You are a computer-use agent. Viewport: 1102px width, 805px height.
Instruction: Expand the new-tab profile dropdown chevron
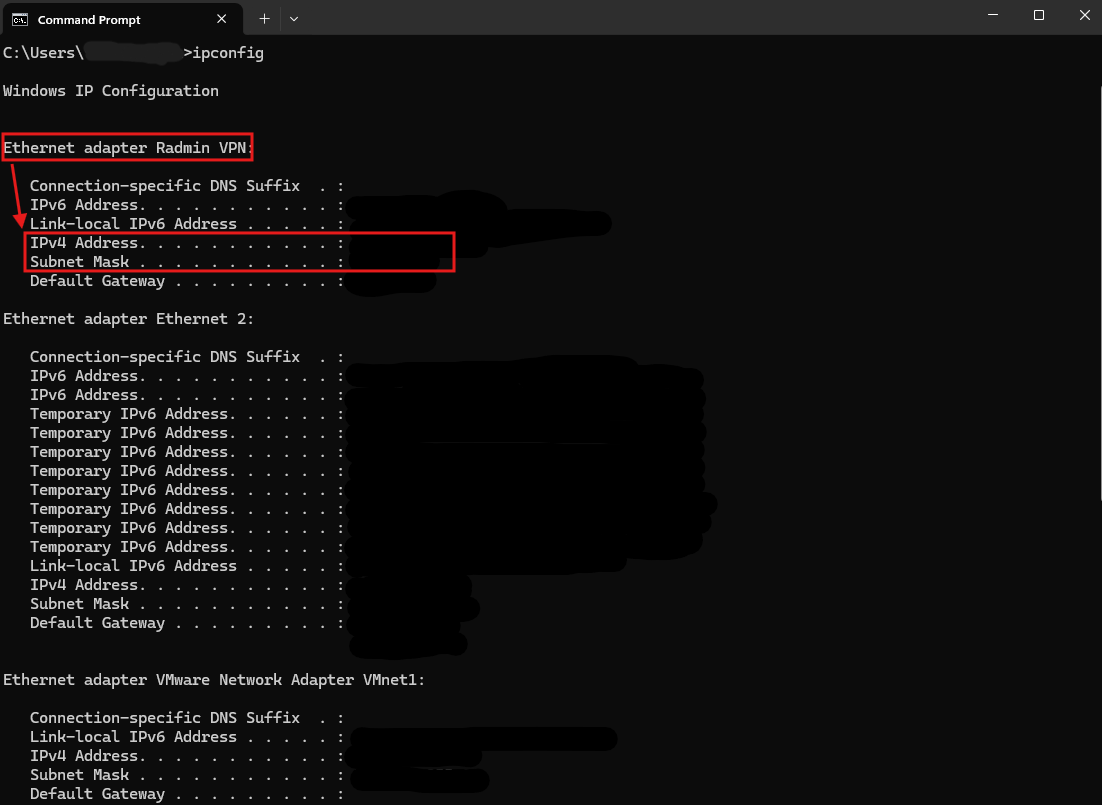tap(294, 19)
